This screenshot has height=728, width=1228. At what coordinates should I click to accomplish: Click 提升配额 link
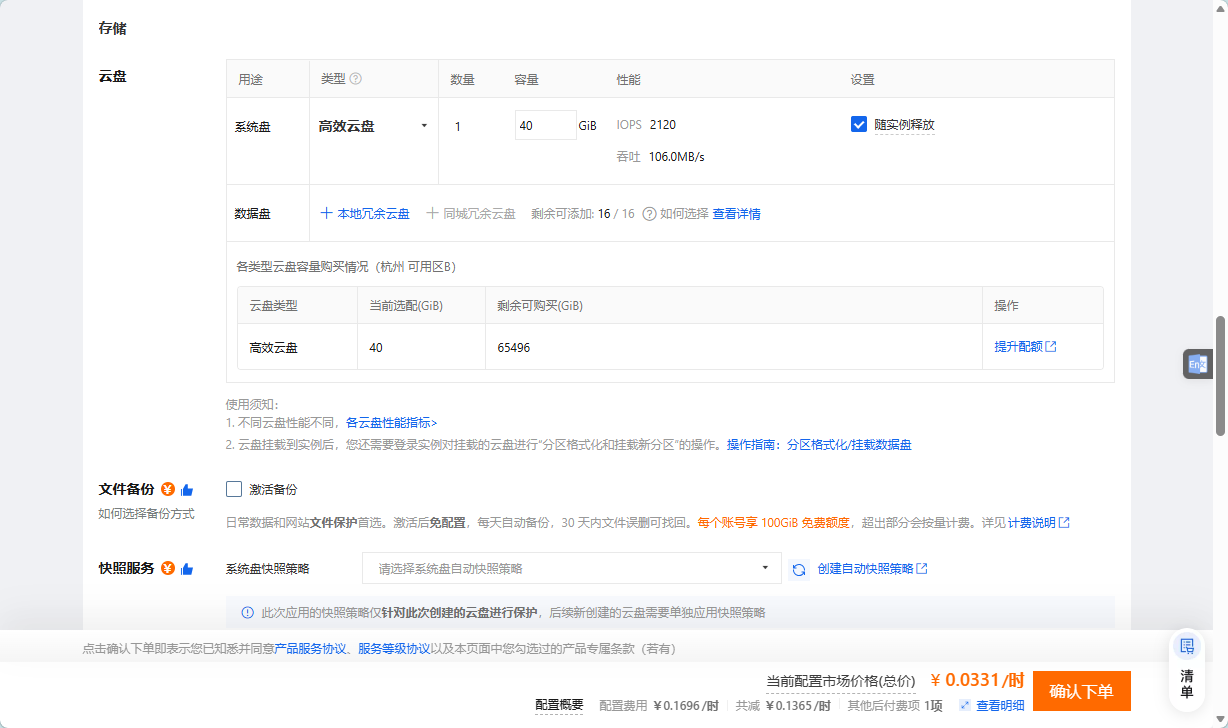[x=1018, y=347]
